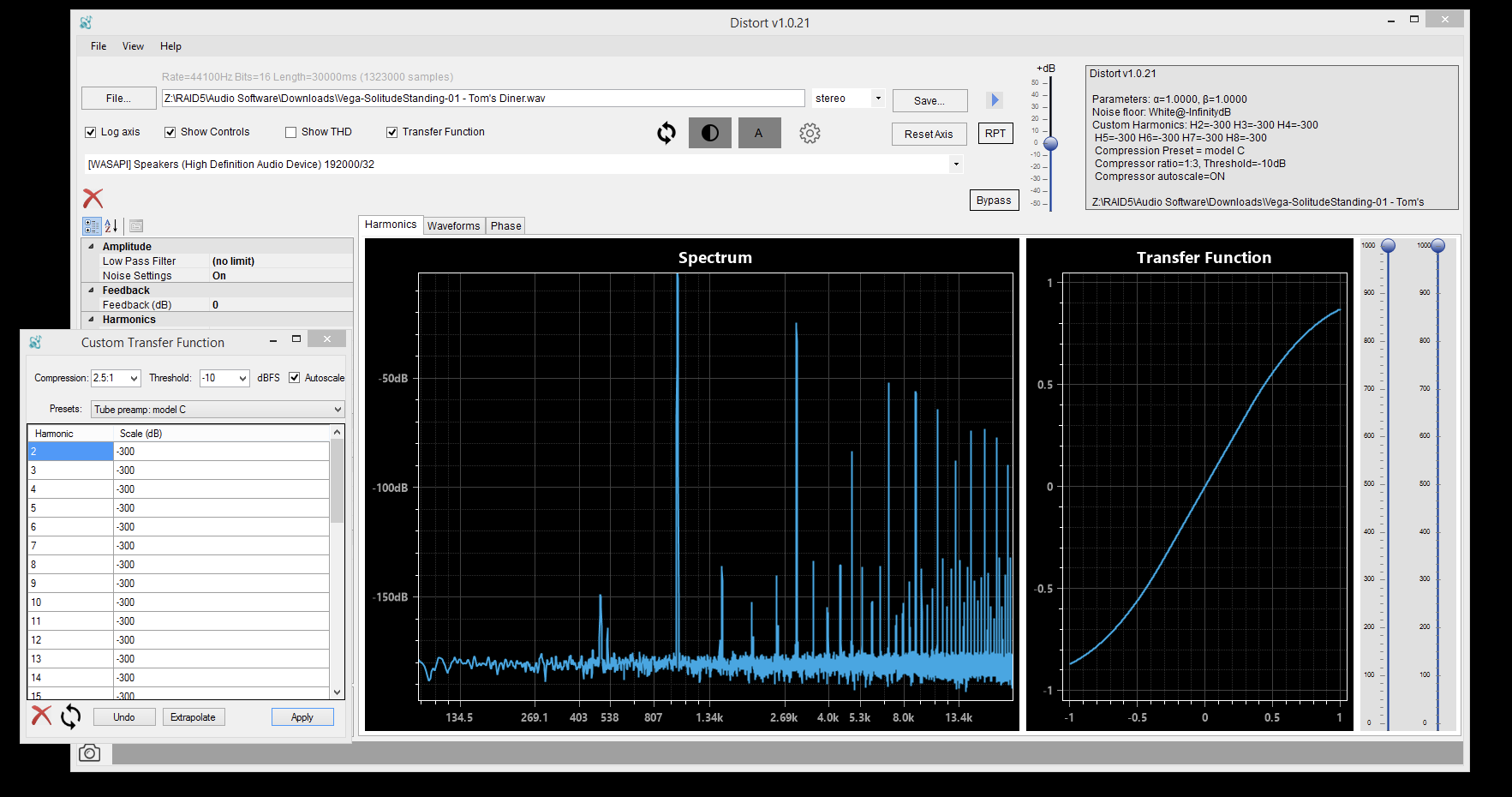This screenshot has width=1512, height=797.
Task: Click the Bypass button
Action: point(995,200)
